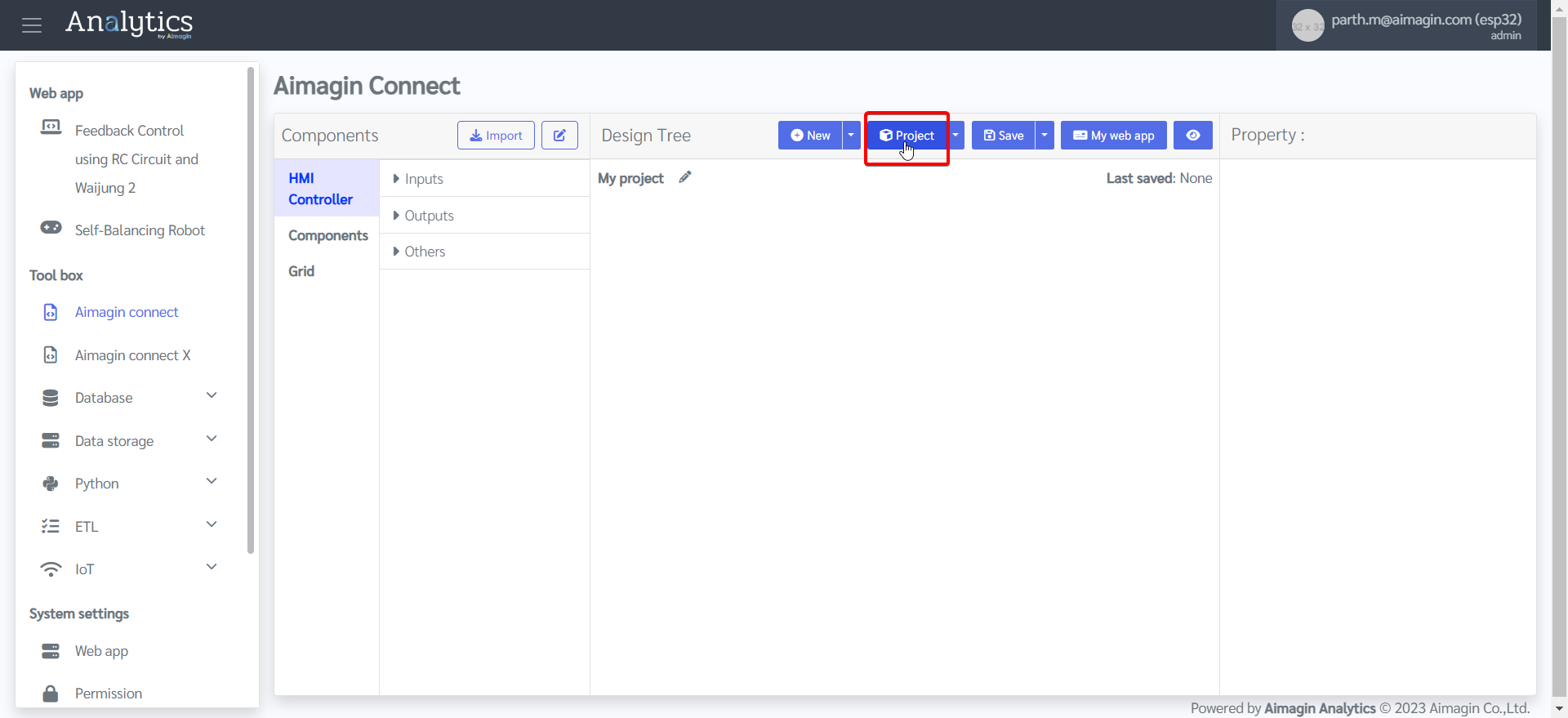Toggle preview with the eye button

(1192, 136)
